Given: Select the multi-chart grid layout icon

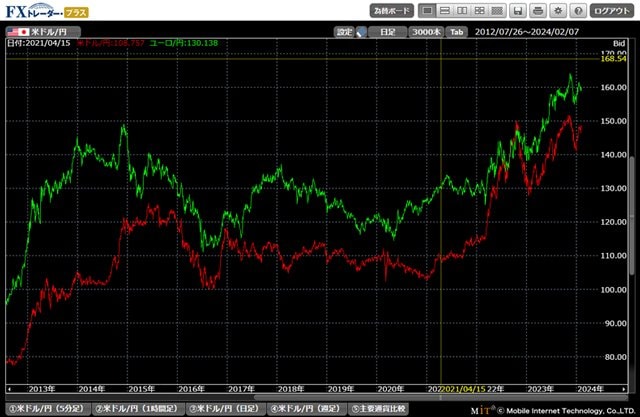Looking at the screenshot, I should (498, 10).
